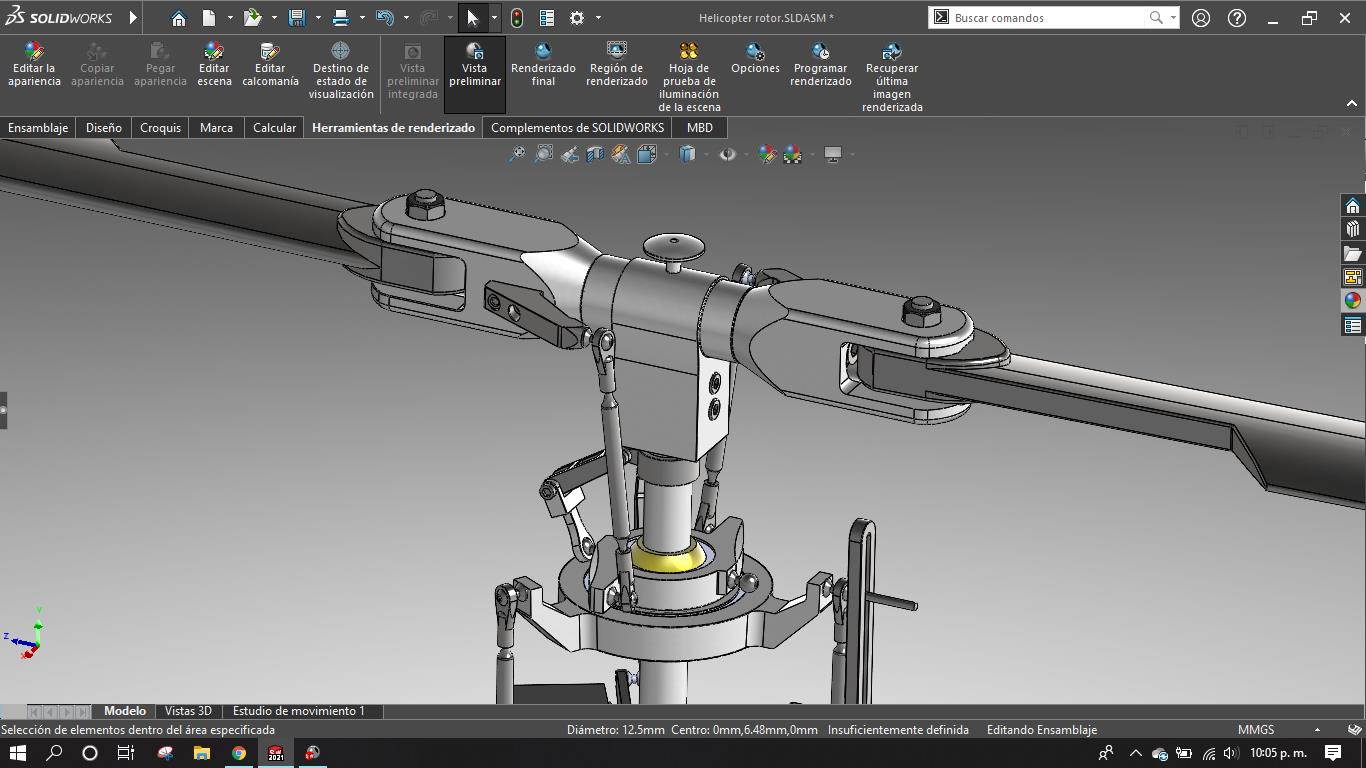Switch to the Ensamblaje tab
The image size is (1366, 768).
[38, 128]
